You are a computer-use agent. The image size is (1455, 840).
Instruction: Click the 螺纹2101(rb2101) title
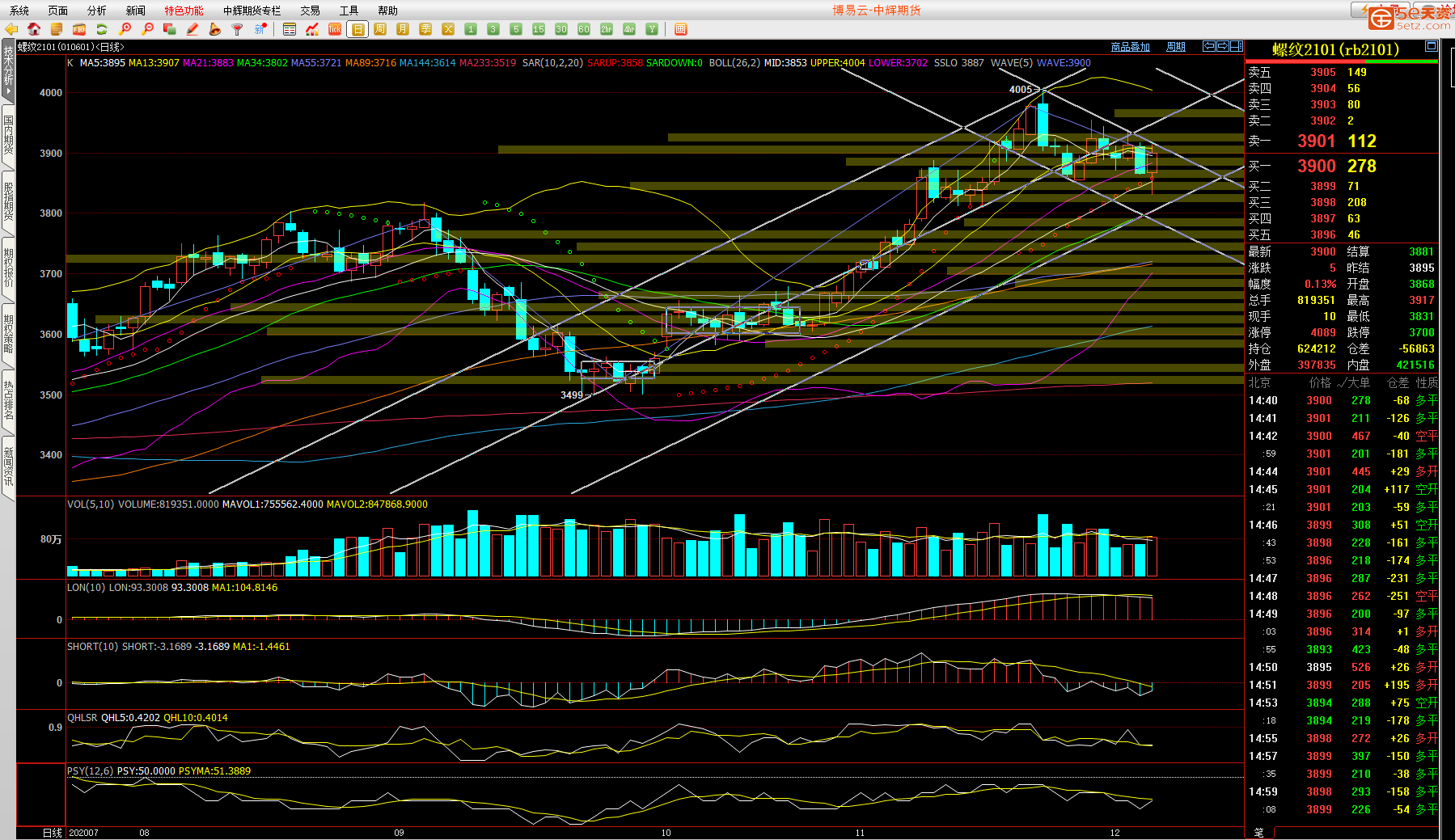(x=1335, y=49)
